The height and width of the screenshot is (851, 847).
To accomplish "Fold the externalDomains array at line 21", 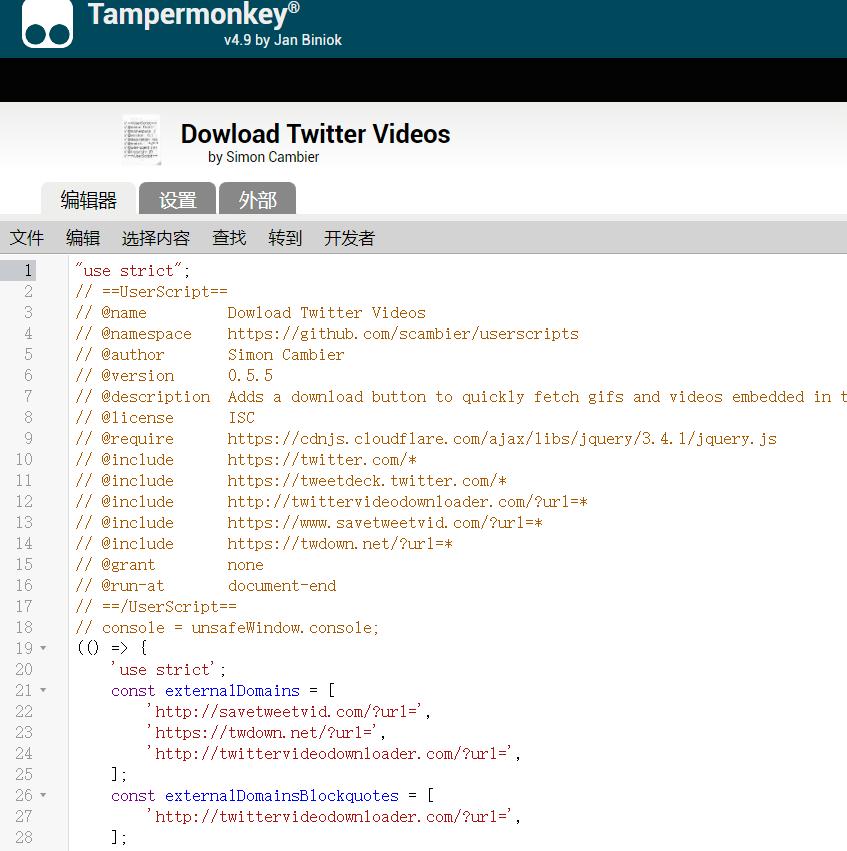I will 43,691.
